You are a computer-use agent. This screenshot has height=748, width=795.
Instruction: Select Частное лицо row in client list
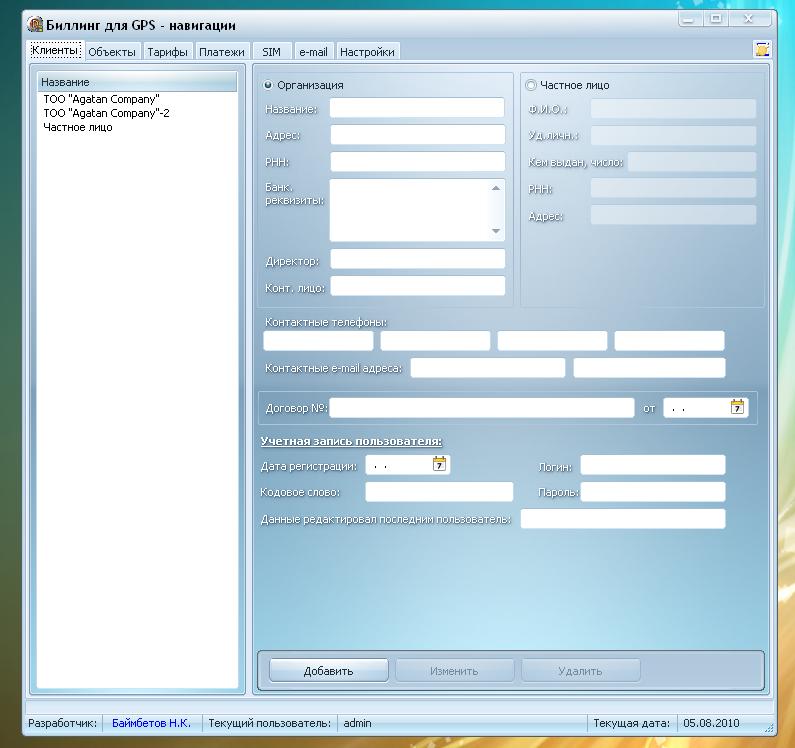(x=137, y=127)
